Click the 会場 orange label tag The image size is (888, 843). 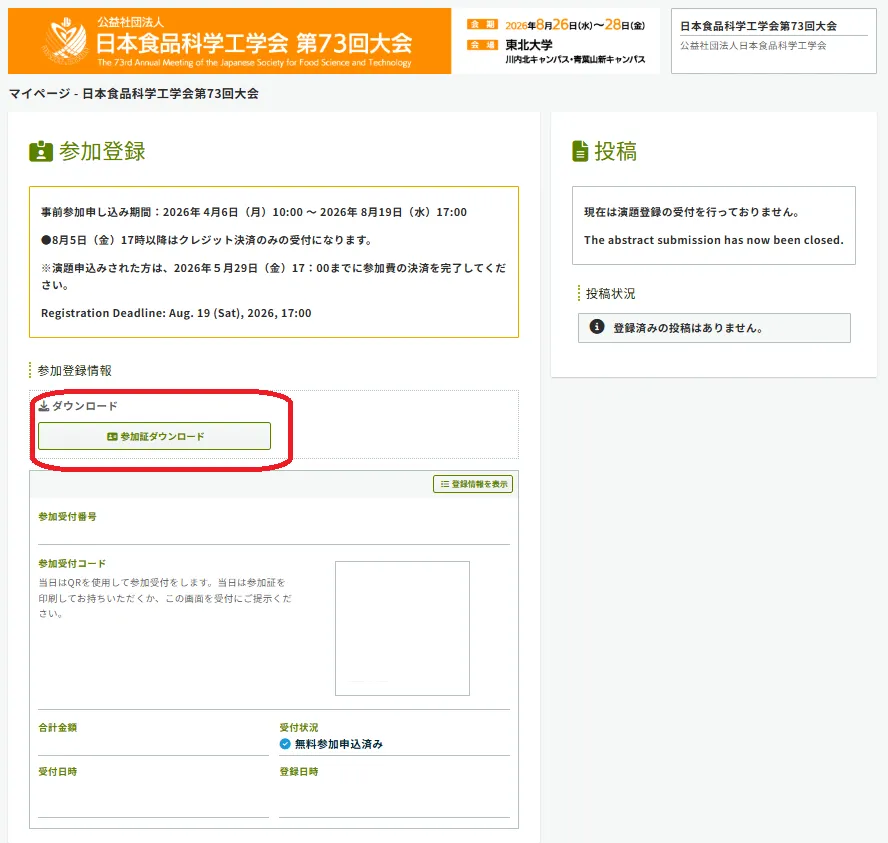click(482, 45)
